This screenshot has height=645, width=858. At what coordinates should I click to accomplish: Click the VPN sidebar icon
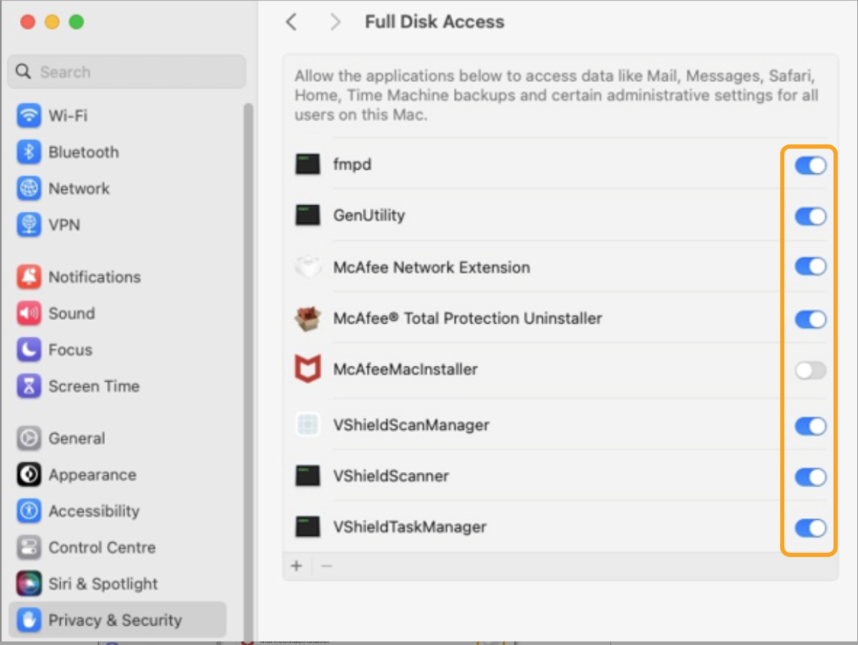point(65,224)
